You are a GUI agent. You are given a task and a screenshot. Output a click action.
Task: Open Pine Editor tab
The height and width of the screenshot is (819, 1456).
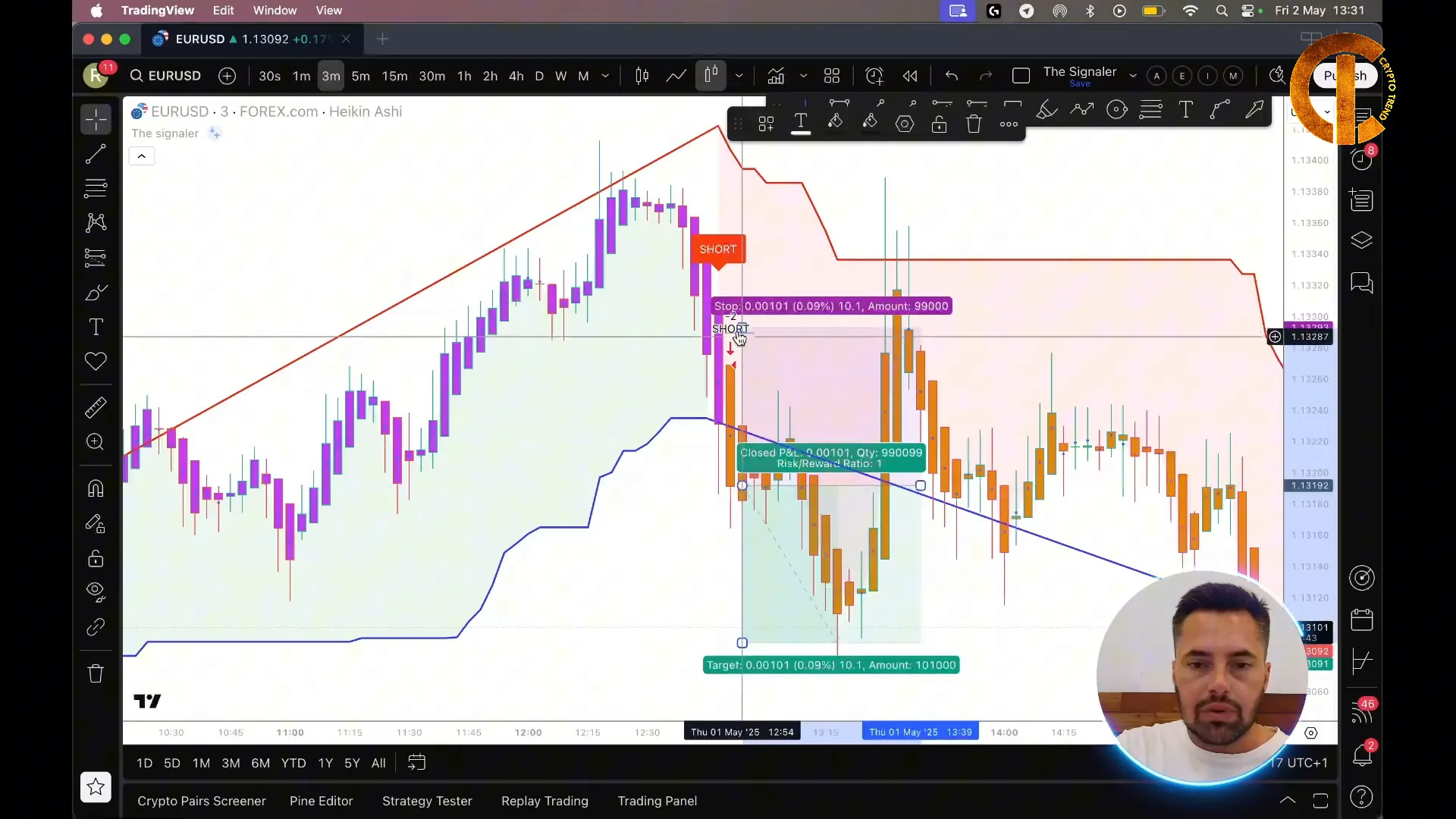pos(322,801)
